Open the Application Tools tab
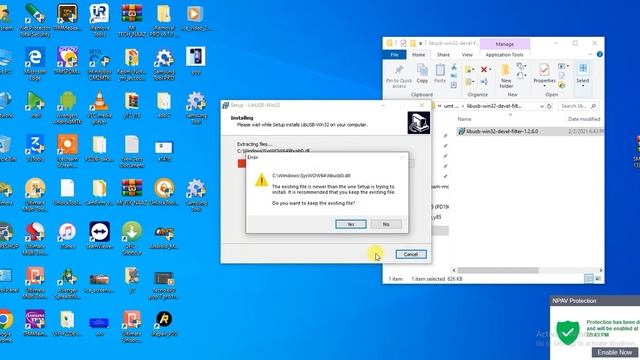Image resolution: width=640 pixels, height=360 pixels. click(504, 55)
